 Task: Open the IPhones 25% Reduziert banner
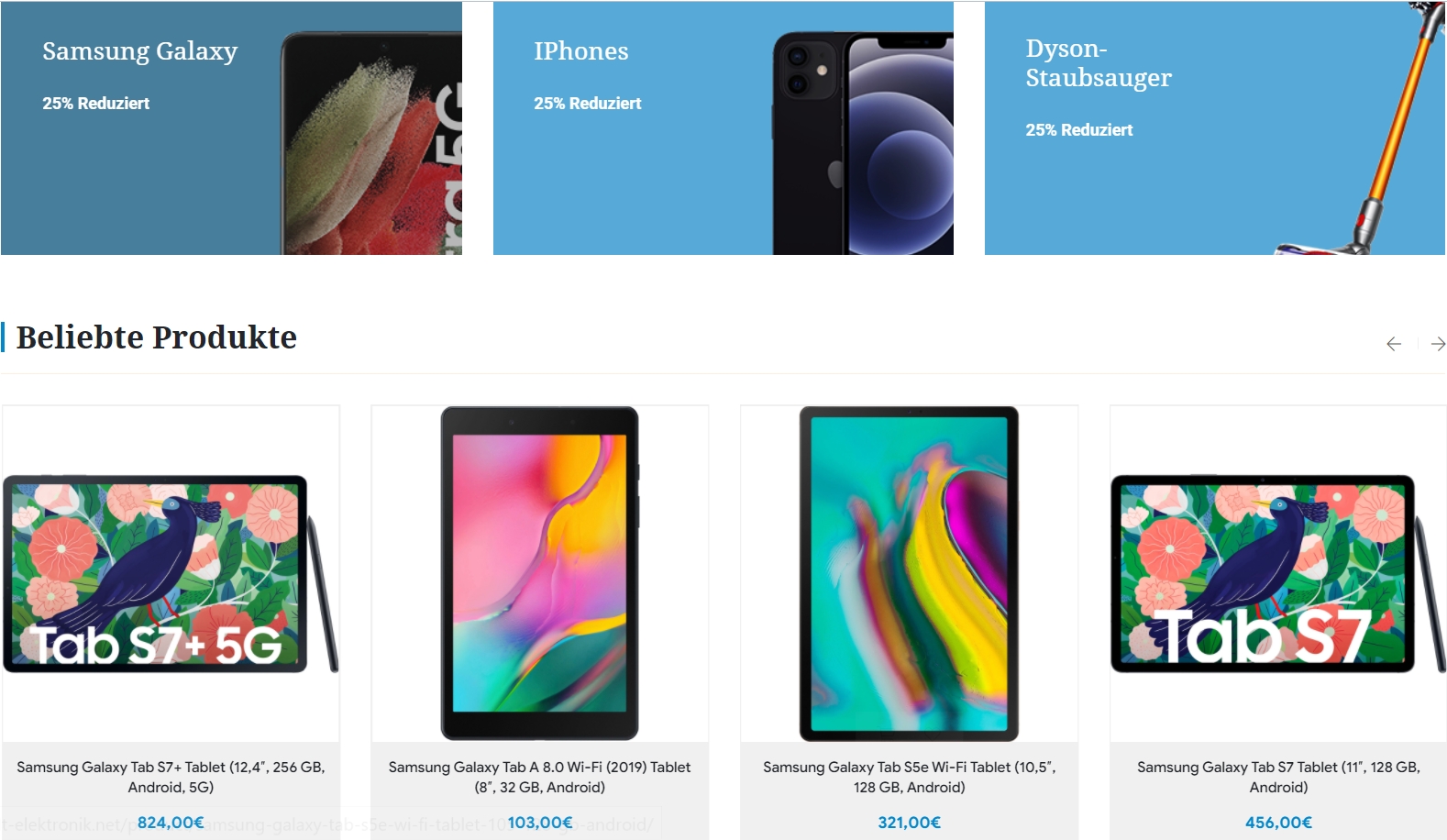(x=723, y=128)
